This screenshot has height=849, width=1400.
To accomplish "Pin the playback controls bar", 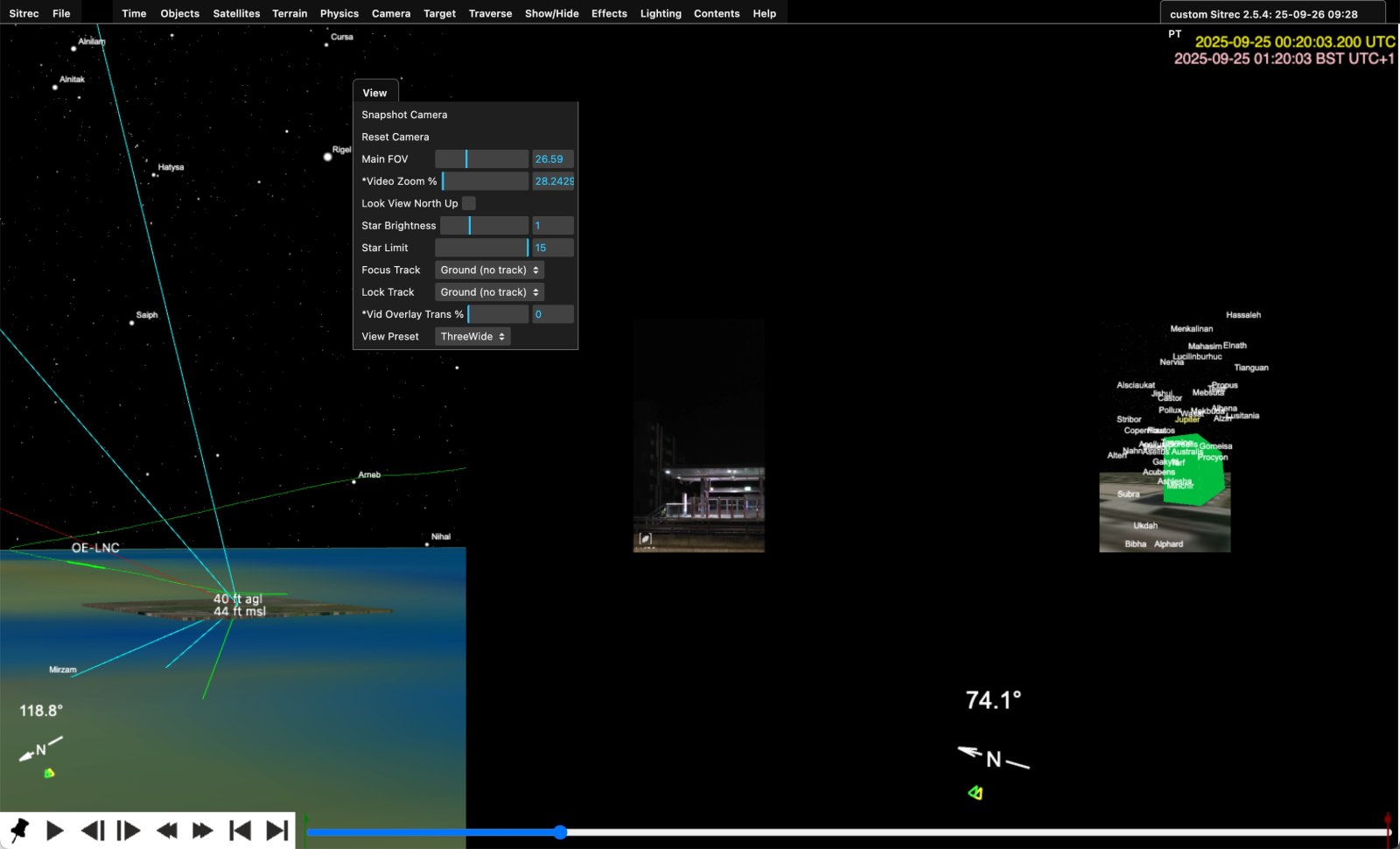I will pyautogui.click(x=18, y=830).
